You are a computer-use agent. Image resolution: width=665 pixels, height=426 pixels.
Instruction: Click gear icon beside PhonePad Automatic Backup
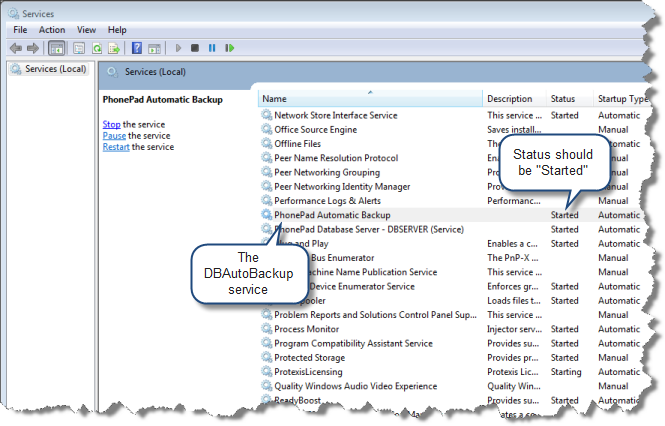tap(266, 215)
